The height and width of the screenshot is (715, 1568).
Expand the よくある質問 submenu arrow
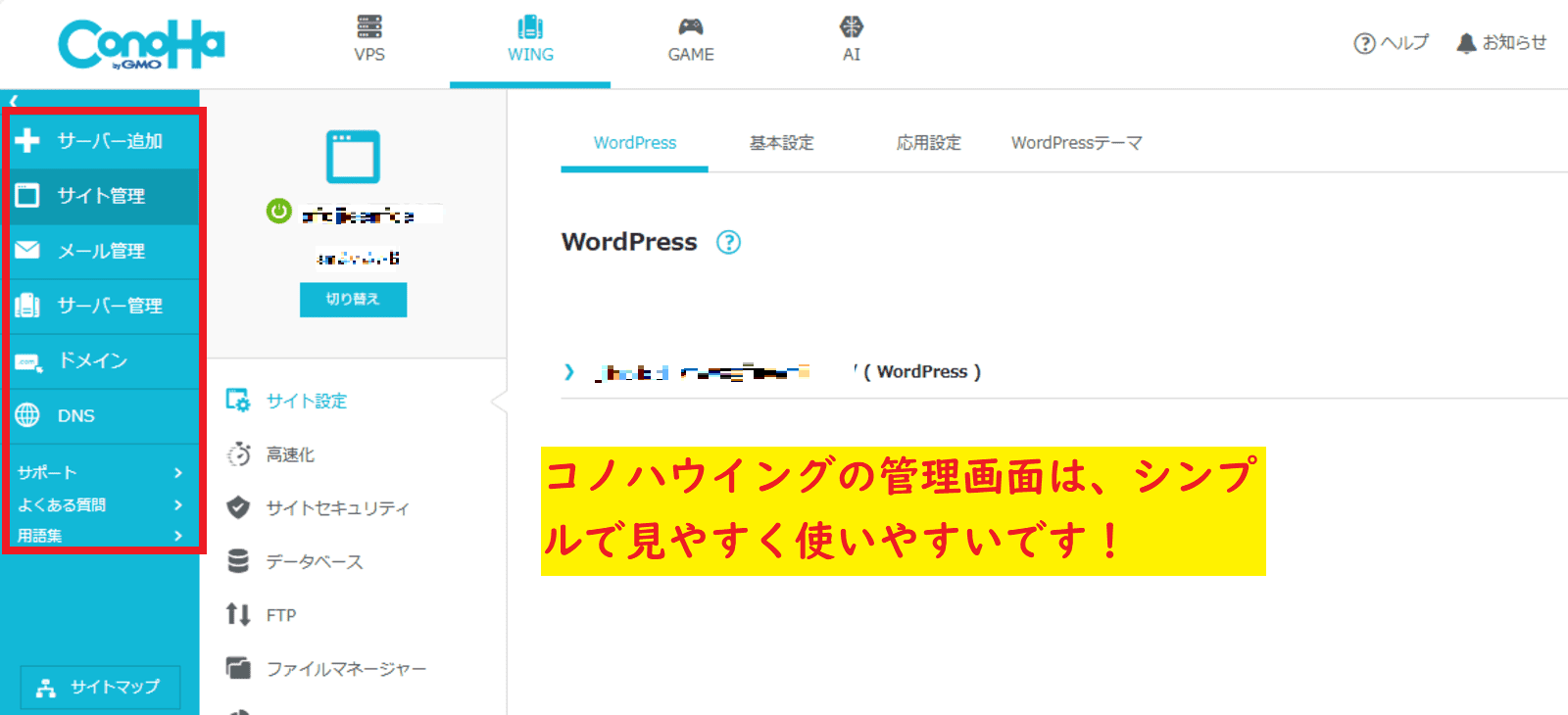point(178,504)
